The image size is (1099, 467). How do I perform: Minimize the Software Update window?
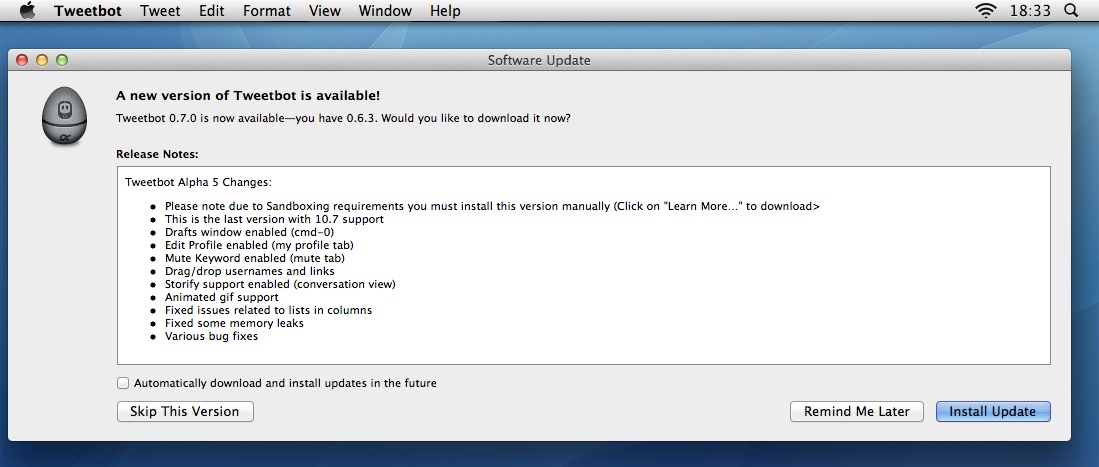click(x=41, y=60)
